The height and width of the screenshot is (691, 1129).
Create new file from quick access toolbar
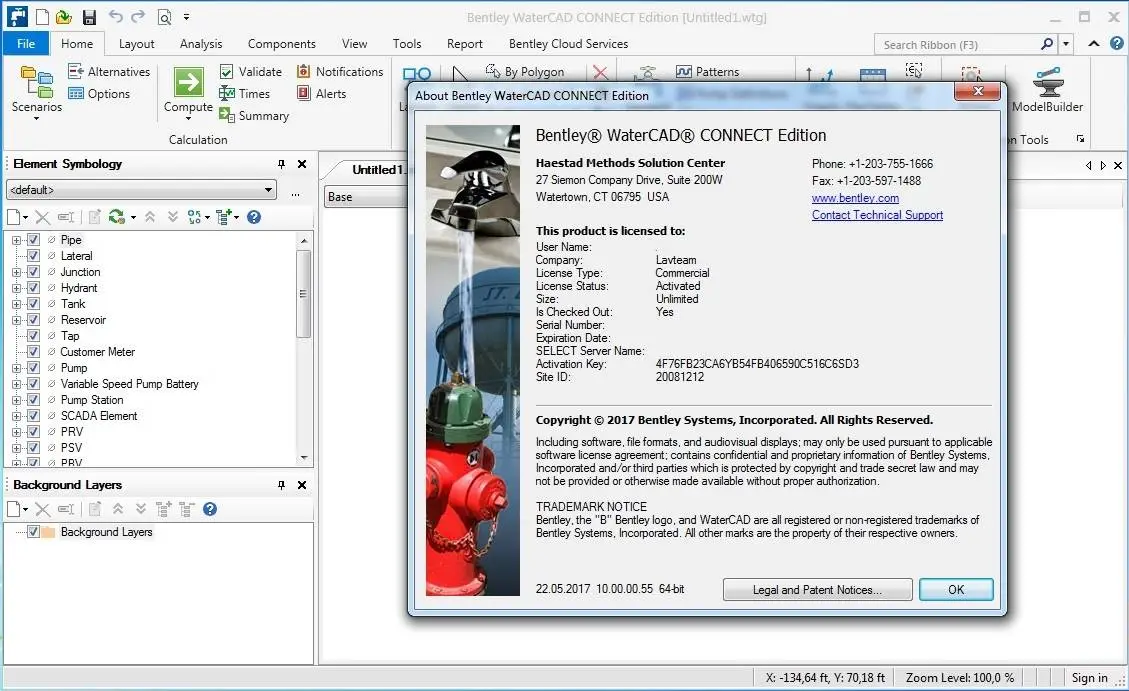42,17
